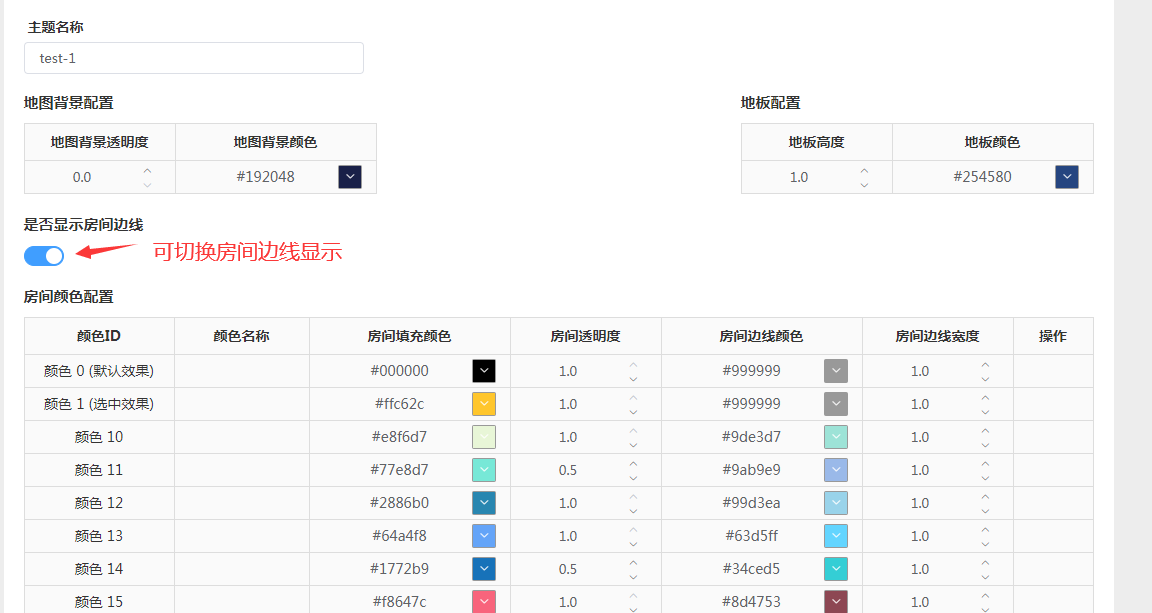This screenshot has width=1152, height=613.
Task: Click floor height input showing 1.0
Action: pos(800,177)
